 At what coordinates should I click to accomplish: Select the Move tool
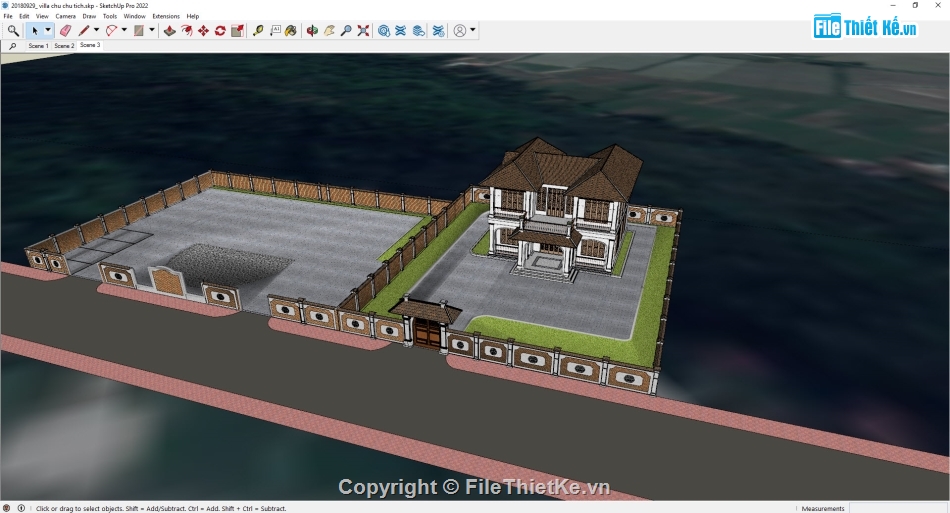coord(204,30)
